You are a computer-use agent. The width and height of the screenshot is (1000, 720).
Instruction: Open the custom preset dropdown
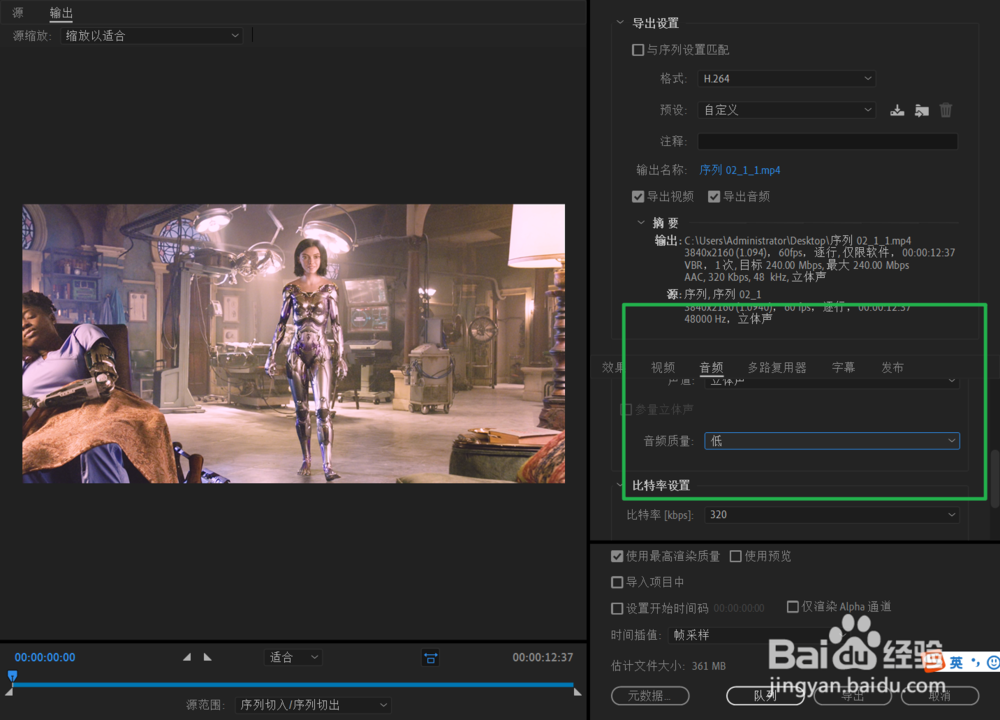coord(786,110)
